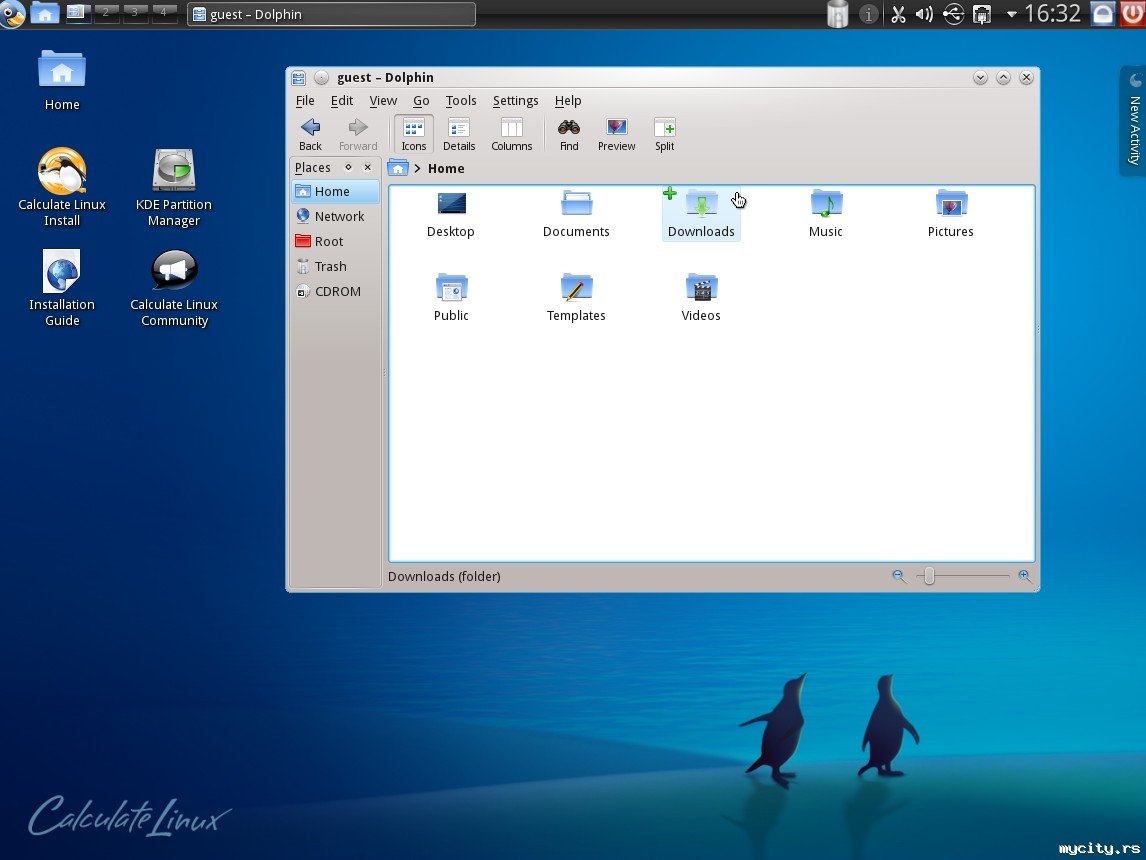Open the trash can icon in top panel
This screenshot has height=860, width=1146.
pyautogui.click(x=838, y=14)
